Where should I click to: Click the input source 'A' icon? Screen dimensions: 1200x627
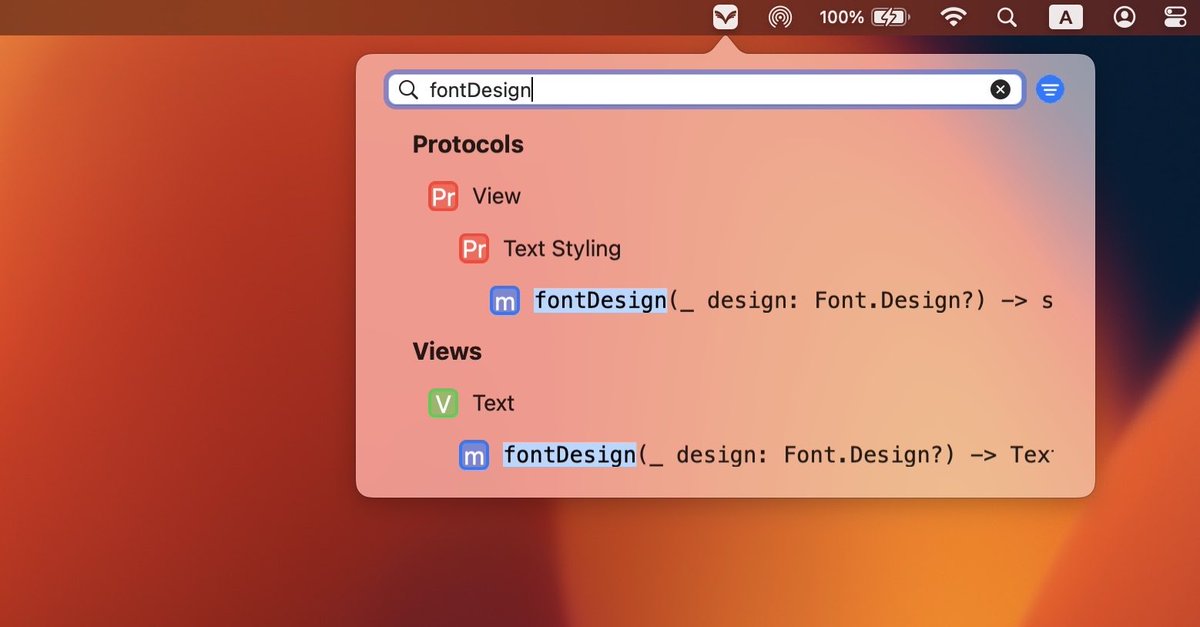(1065, 17)
